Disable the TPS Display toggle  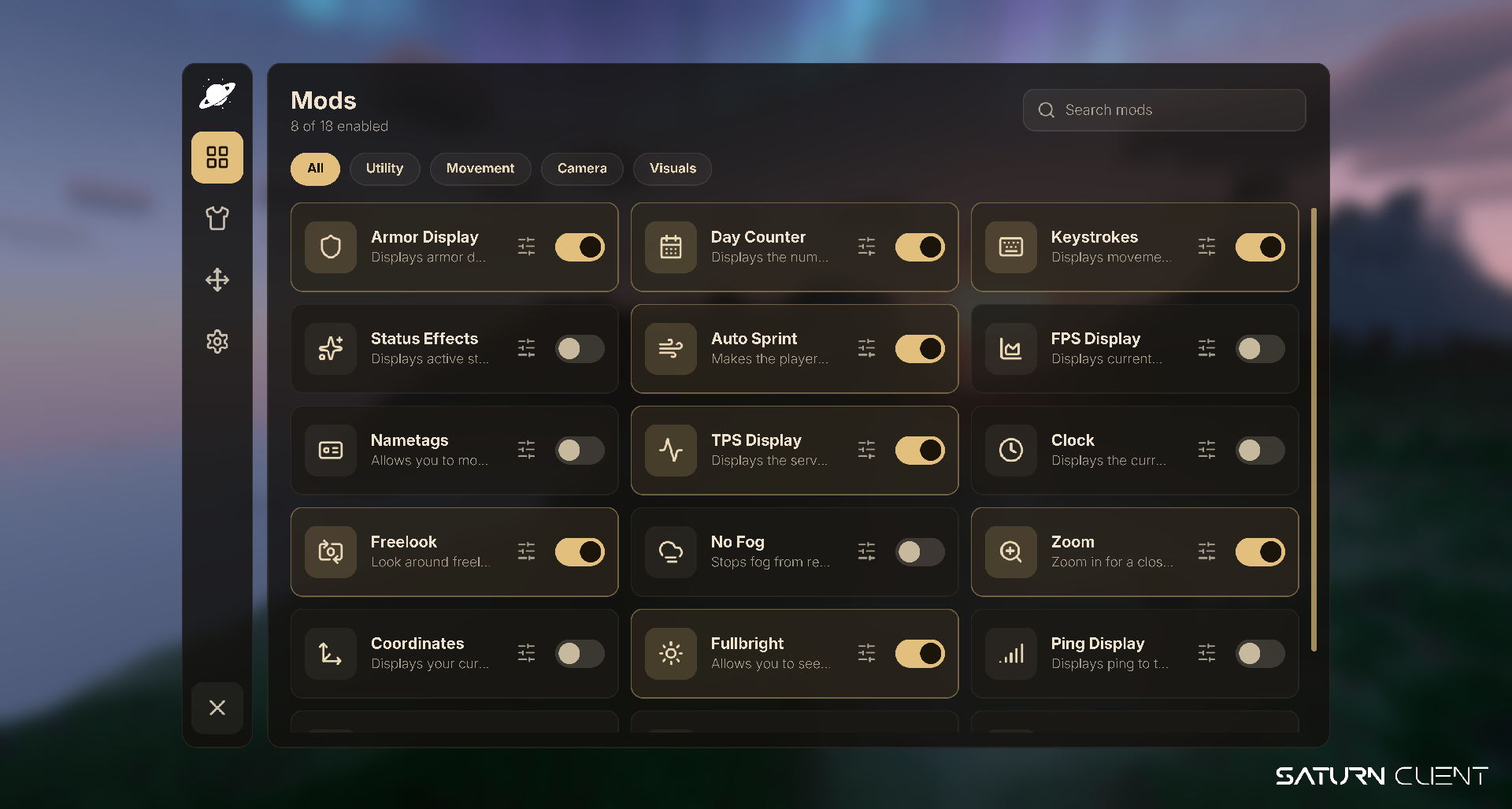click(x=920, y=451)
